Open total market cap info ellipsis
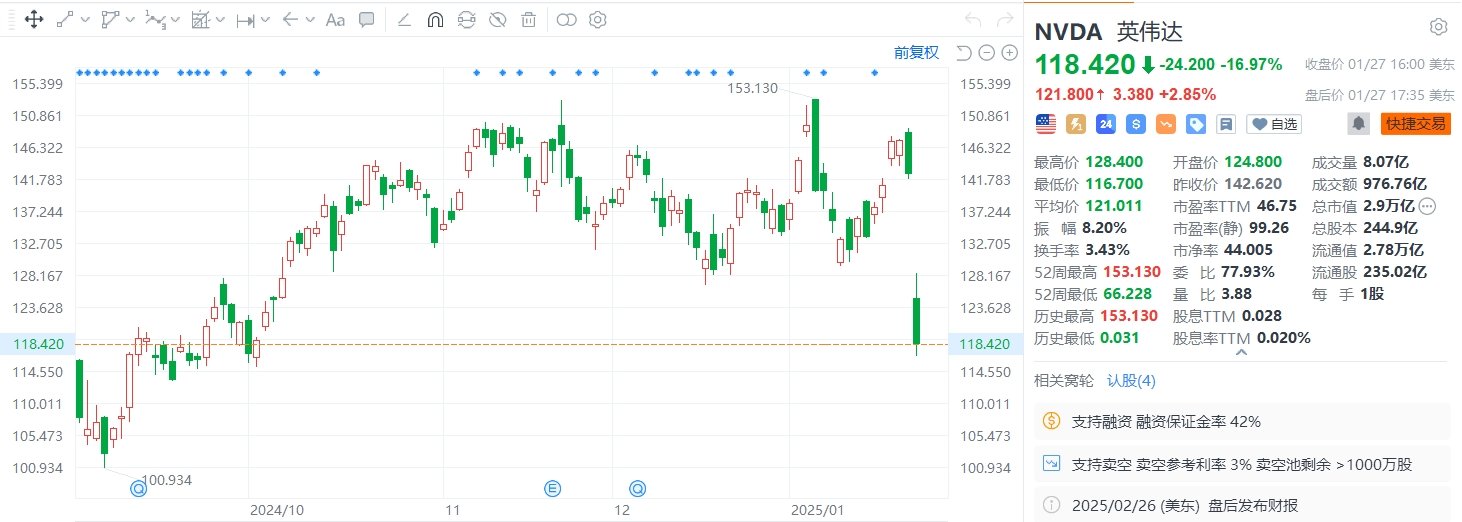Image resolution: width=1462 pixels, height=522 pixels. pyautogui.click(x=1427, y=206)
